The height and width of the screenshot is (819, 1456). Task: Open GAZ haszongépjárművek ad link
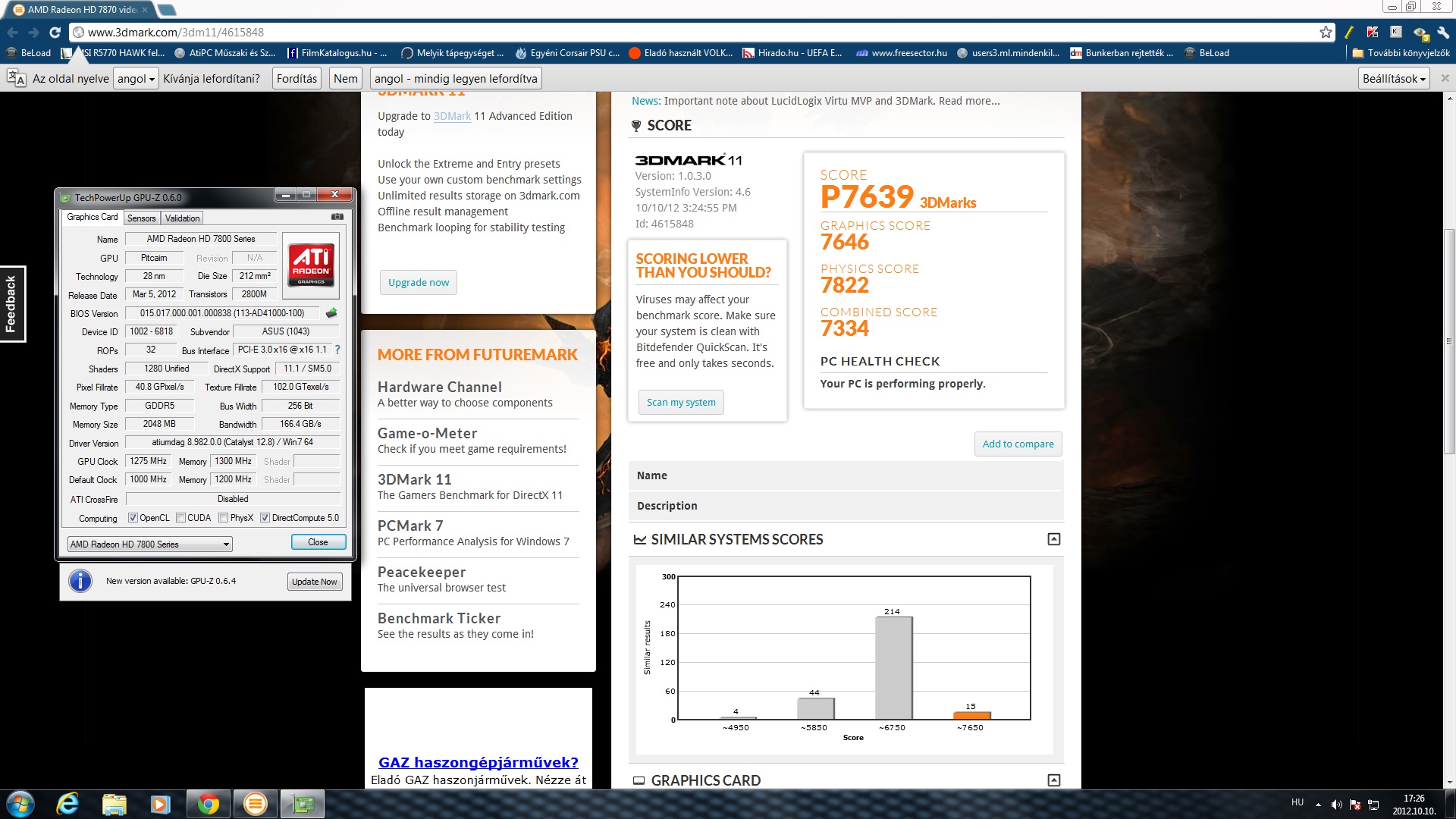479,762
